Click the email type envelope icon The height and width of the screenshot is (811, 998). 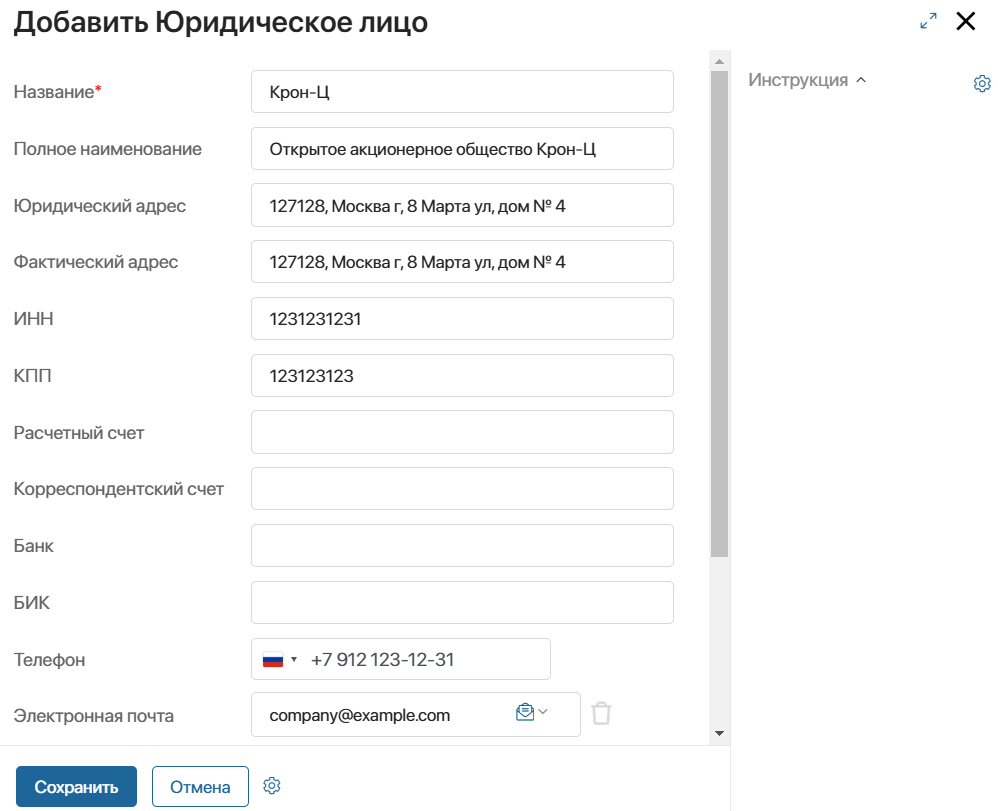pos(524,712)
